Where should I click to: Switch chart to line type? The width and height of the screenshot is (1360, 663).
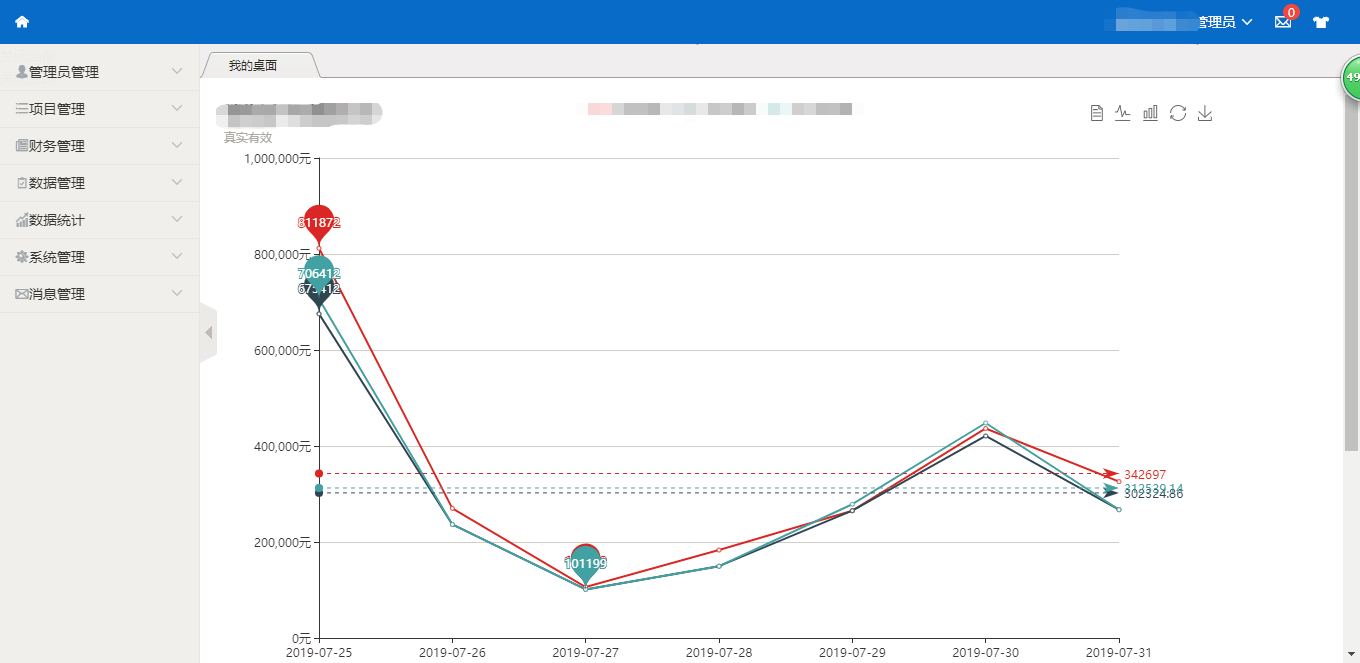pos(1123,113)
